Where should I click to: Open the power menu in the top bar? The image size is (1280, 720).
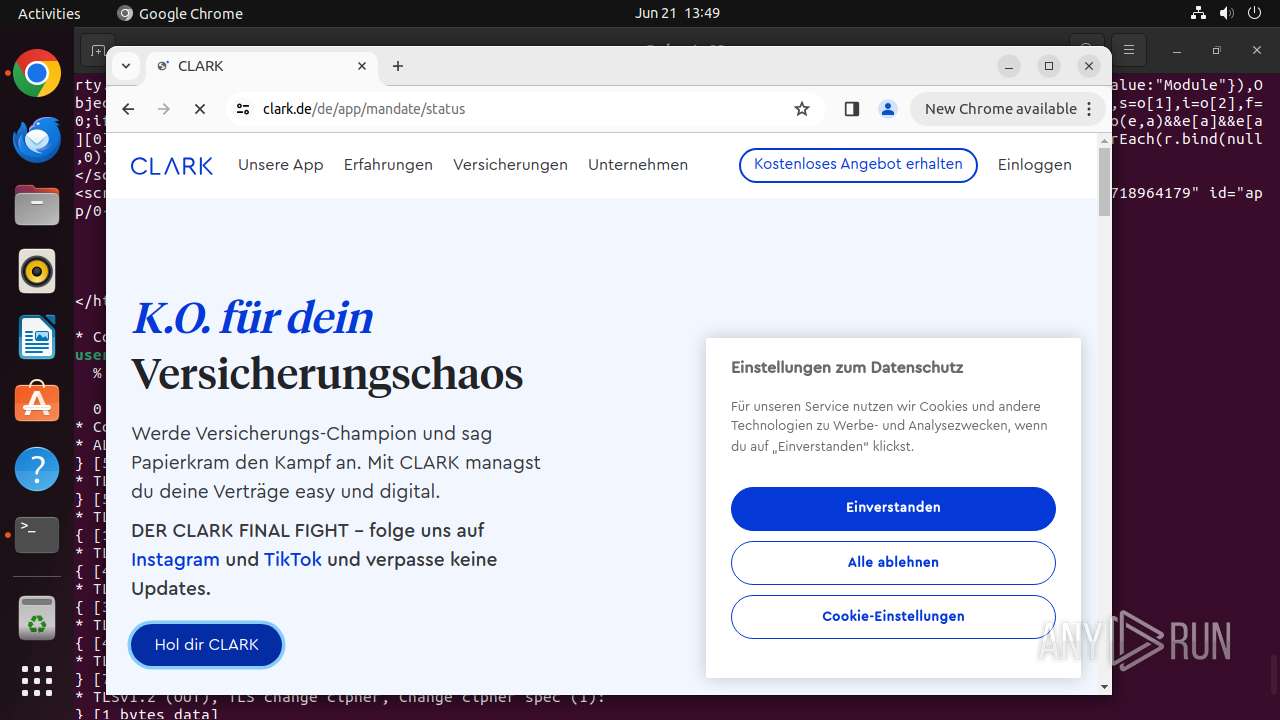tap(1254, 13)
